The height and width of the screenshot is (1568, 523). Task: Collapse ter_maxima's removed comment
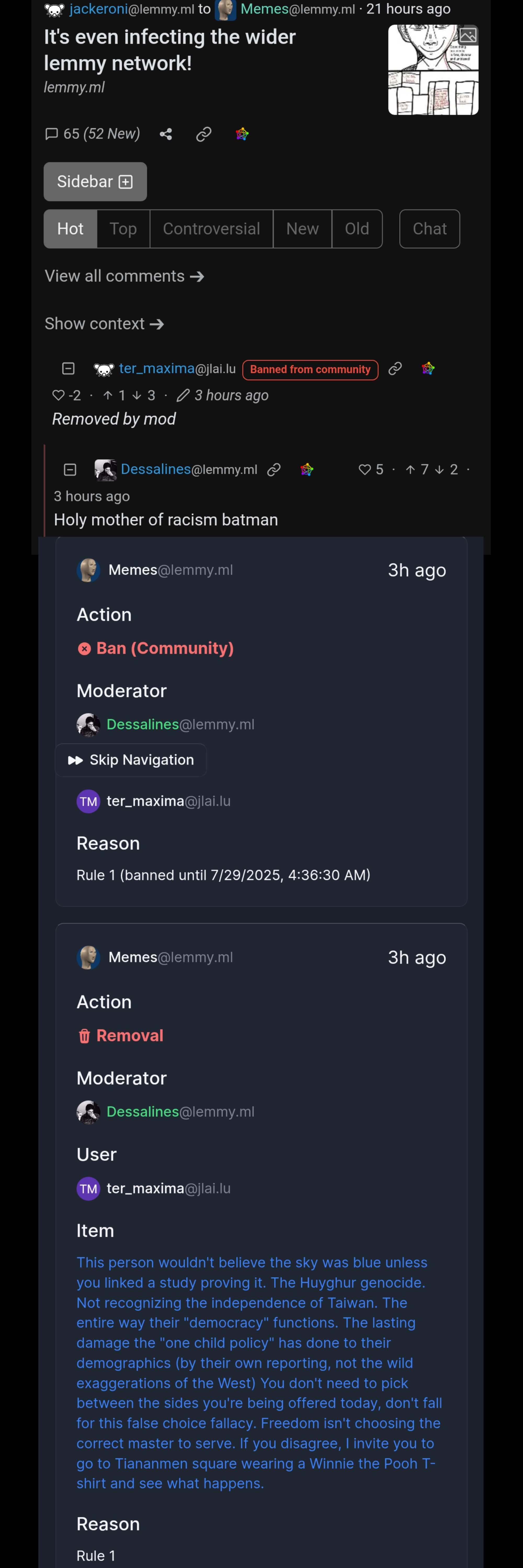pos(68,368)
